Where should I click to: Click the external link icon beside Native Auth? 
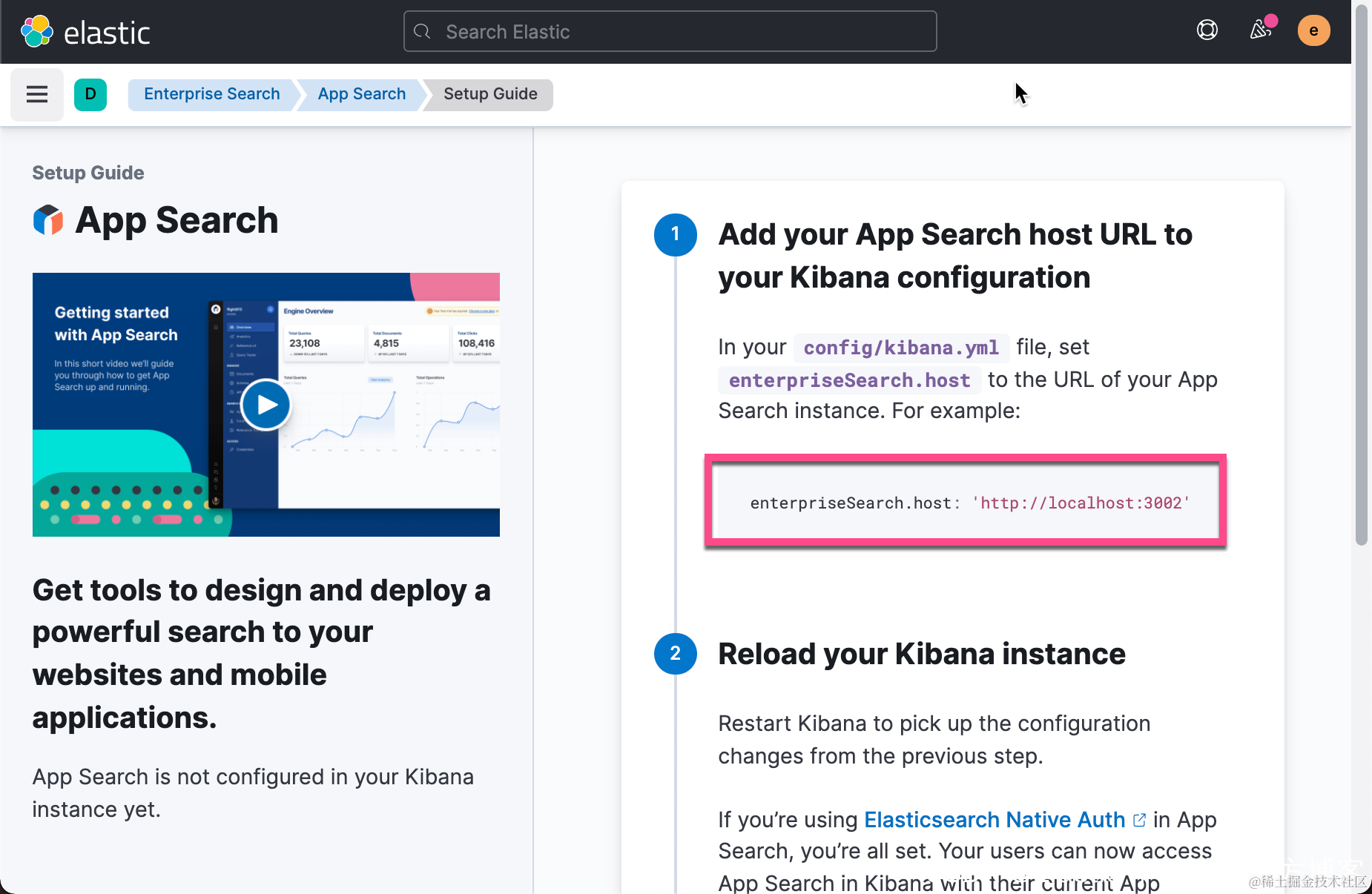1139,820
